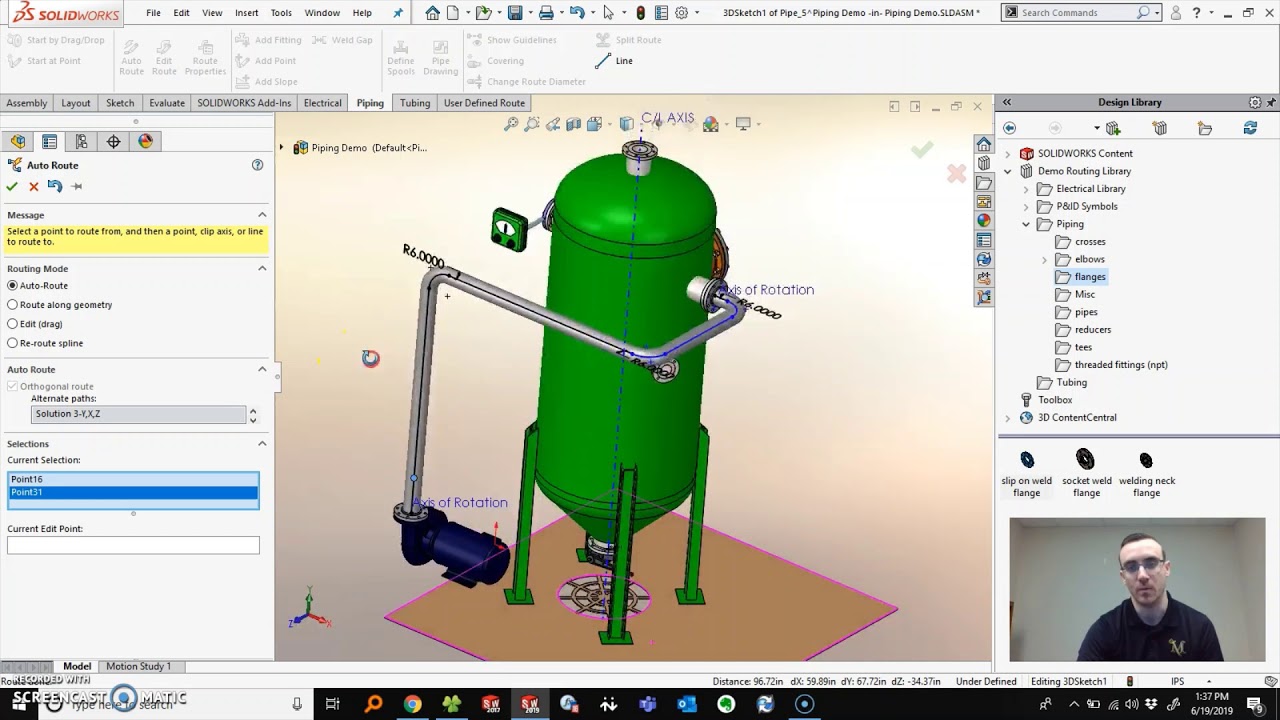Select Route along geometry mode
Viewport: 1280px width, 720px height.
point(13,305)
